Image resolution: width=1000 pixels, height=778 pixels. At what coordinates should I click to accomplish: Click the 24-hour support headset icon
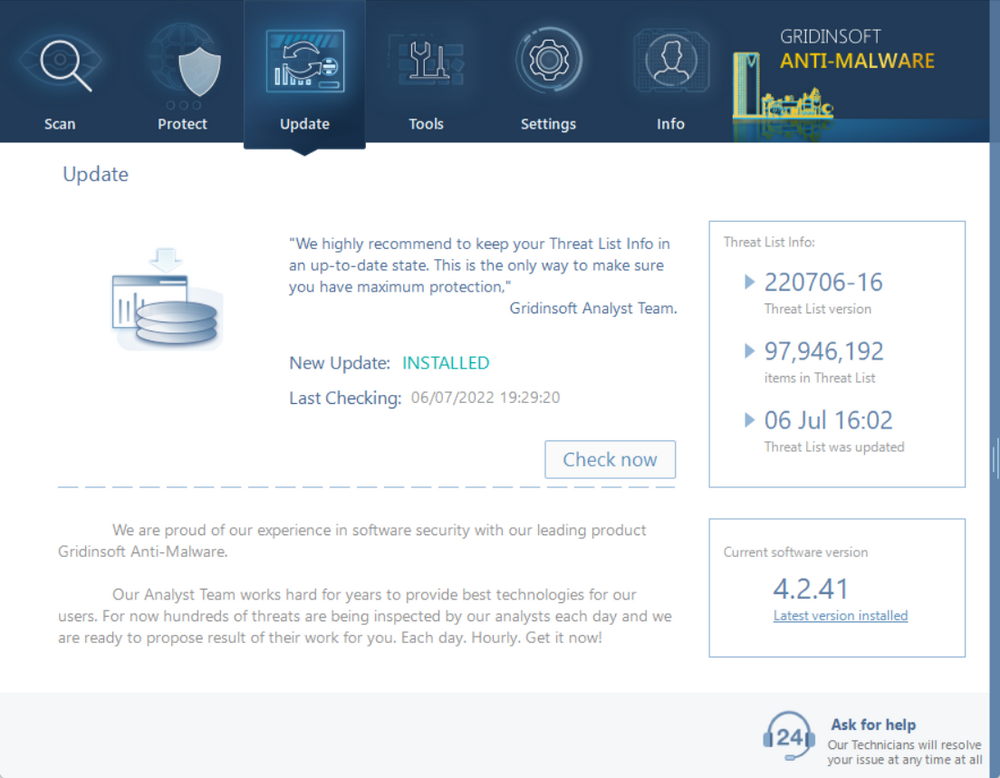pyautogui.click(x=789, y=737)
